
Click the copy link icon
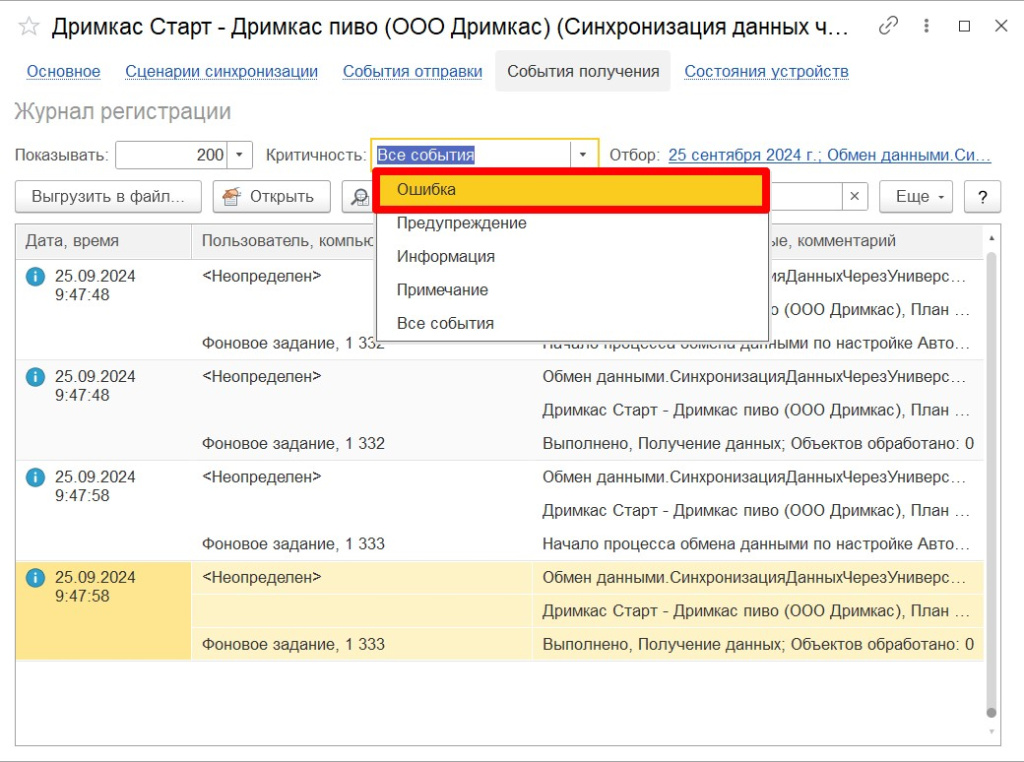887,27
